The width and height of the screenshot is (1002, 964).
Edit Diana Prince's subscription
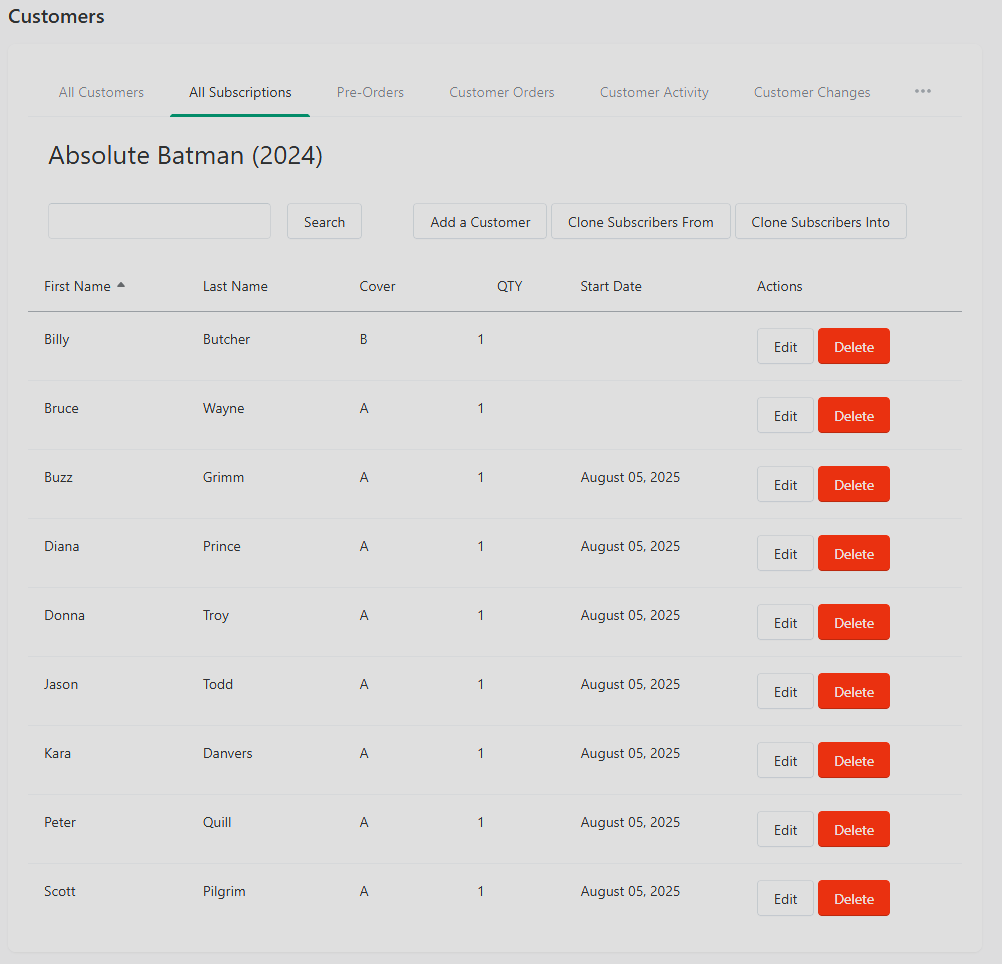tap(785, 553)
